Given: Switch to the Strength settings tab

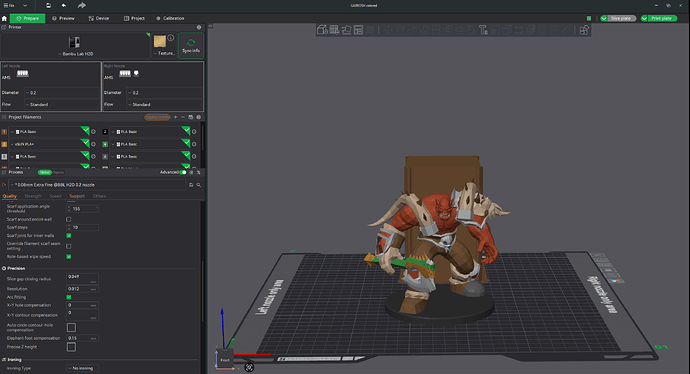Looking at the screenshot, I should pos(33,196).
